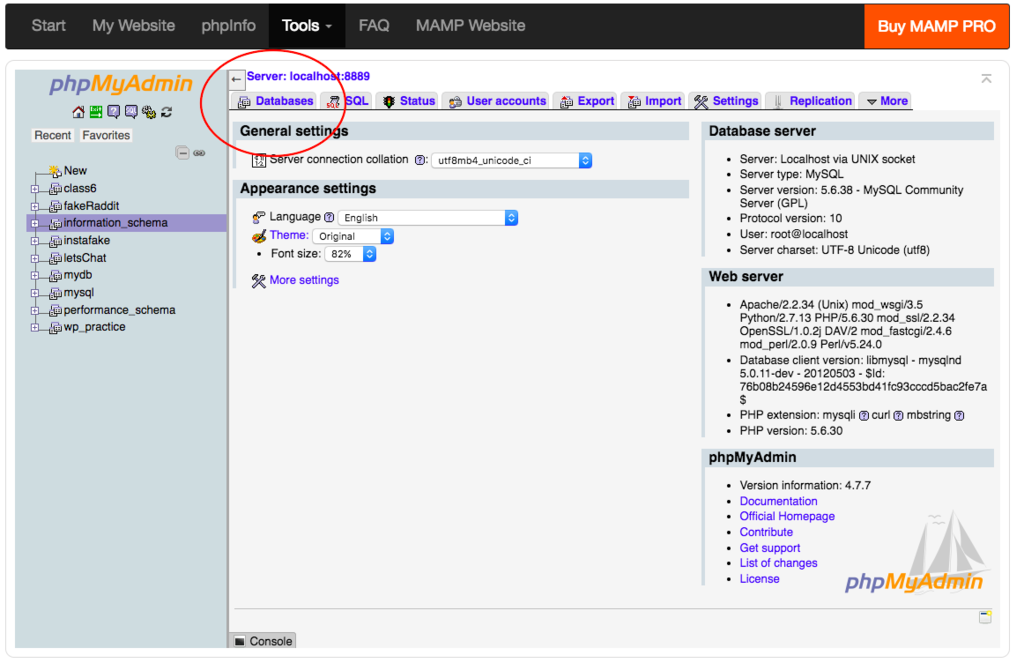This screenshot has height=663, width=1024.
Task: Click the mysql database icon
Action: tap(56, 293)
